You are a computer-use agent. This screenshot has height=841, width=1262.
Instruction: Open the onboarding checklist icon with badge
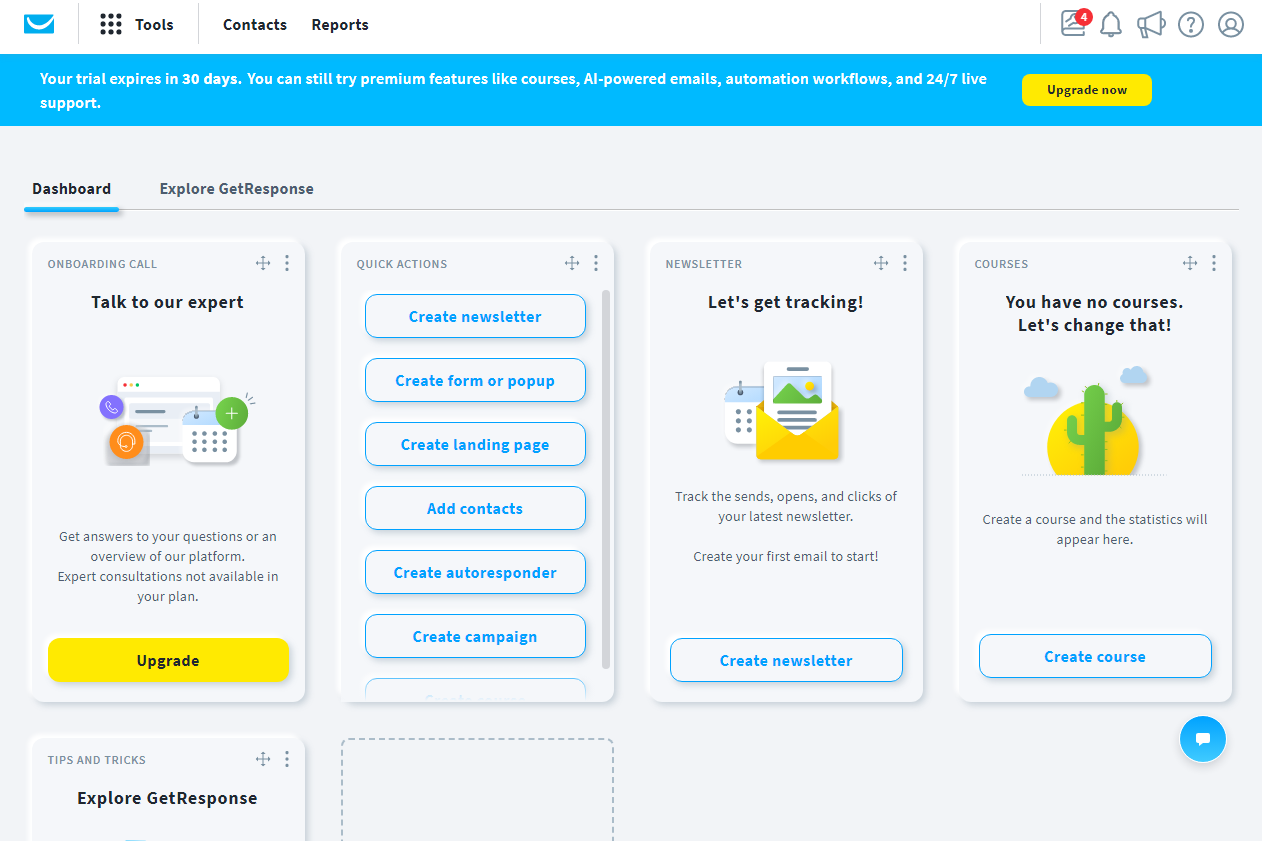tap(1075, 23)
